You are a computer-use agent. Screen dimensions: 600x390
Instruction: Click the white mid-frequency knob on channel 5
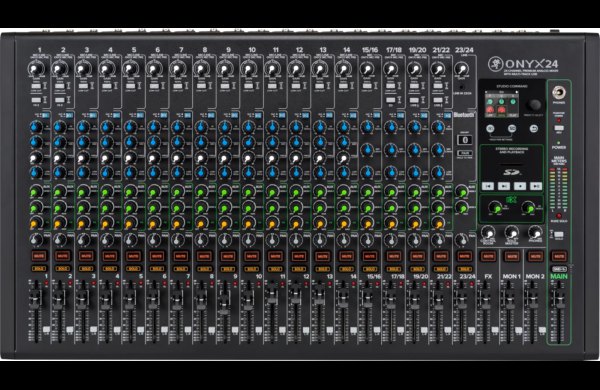[130, 157]
